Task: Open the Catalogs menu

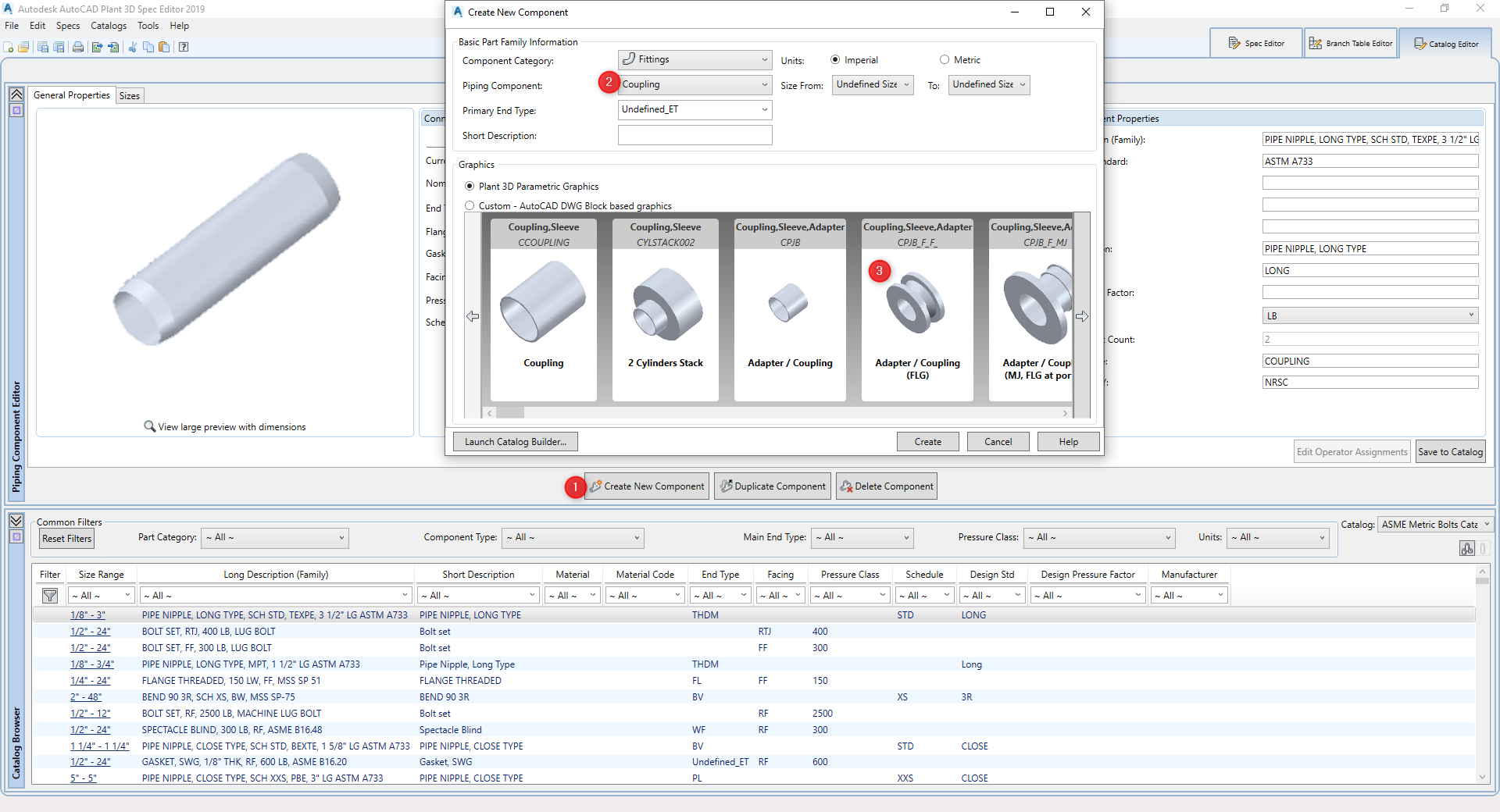Action: [x=108, y=26]
